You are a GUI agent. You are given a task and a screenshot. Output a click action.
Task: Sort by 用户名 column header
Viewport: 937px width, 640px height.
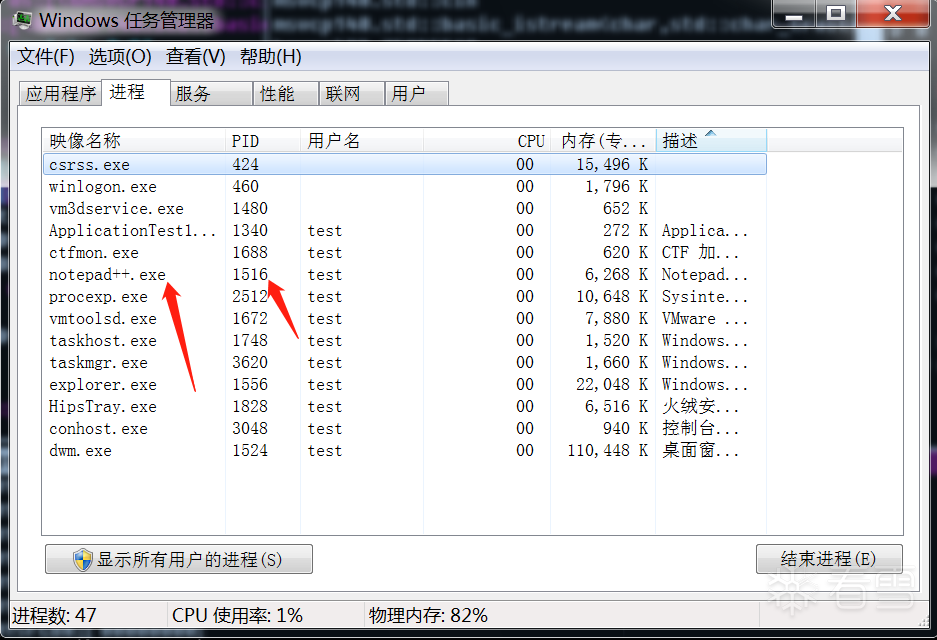pyautogui.click(x=362, y=141)
